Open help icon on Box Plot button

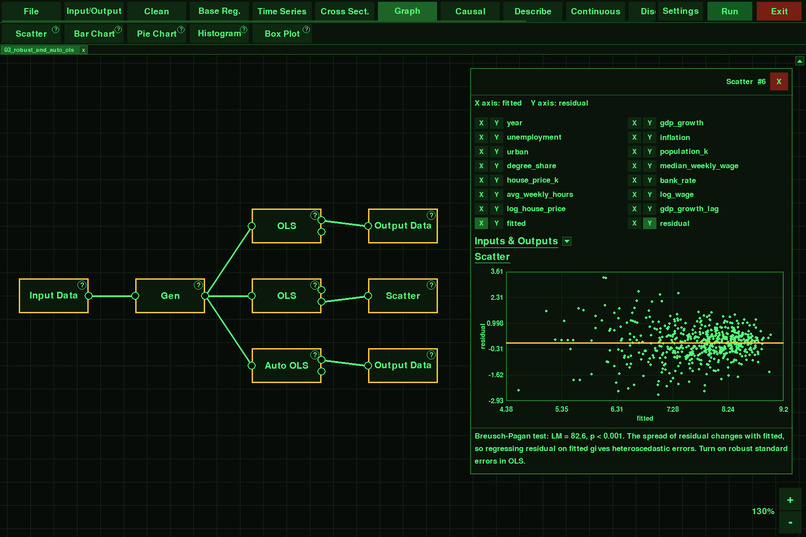click(x=306, y=29)
